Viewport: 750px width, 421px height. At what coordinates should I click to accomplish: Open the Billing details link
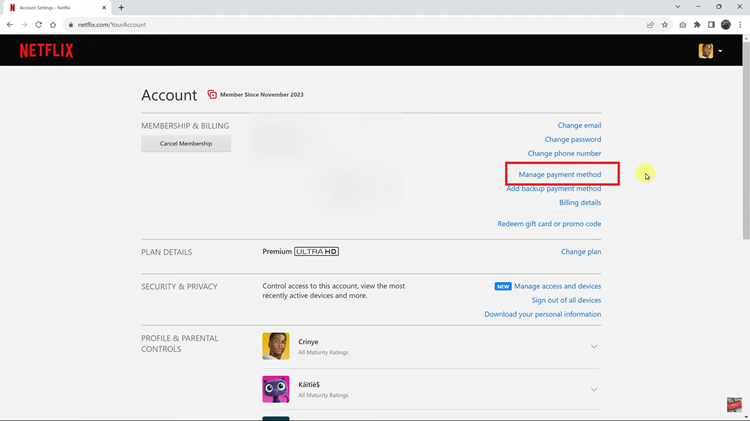coord(580,202)
